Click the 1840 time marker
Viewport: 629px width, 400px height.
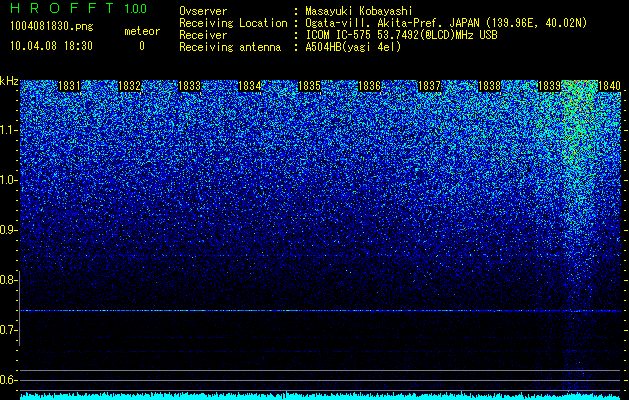click(609, 86)
